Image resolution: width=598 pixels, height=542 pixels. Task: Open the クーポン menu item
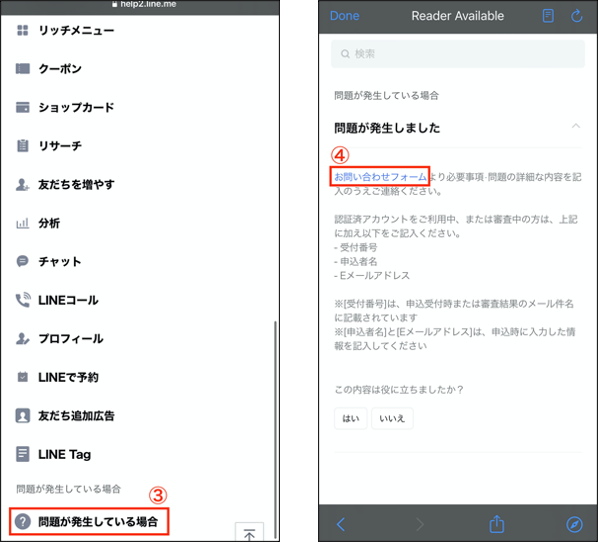coord(60,69)
